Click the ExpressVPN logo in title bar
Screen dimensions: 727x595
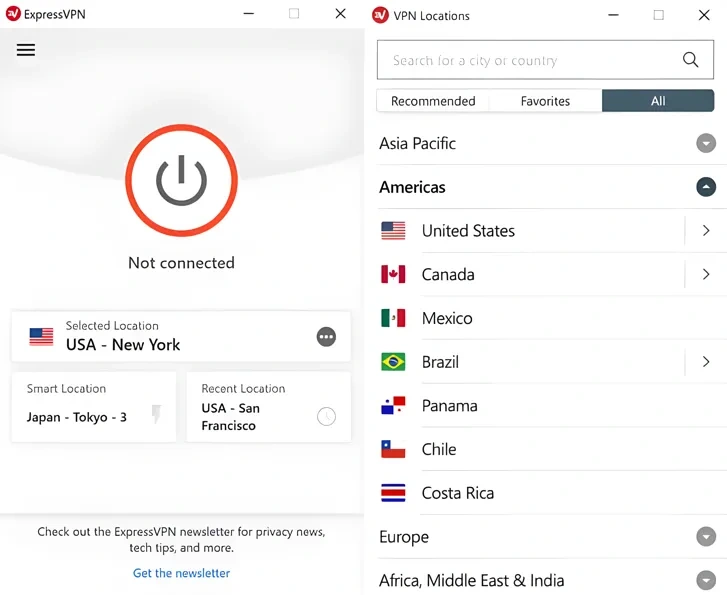tap(13, 14)
